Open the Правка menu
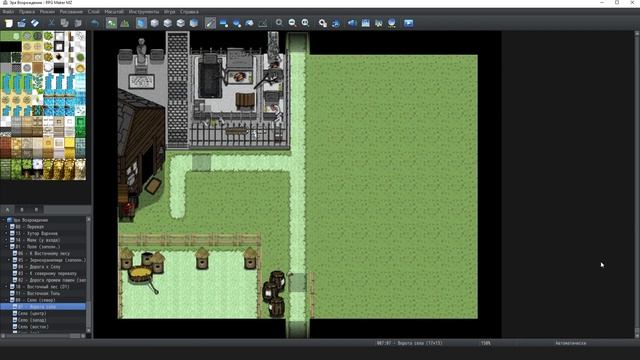This screenshot has width=640, height=360. point(27,12)
